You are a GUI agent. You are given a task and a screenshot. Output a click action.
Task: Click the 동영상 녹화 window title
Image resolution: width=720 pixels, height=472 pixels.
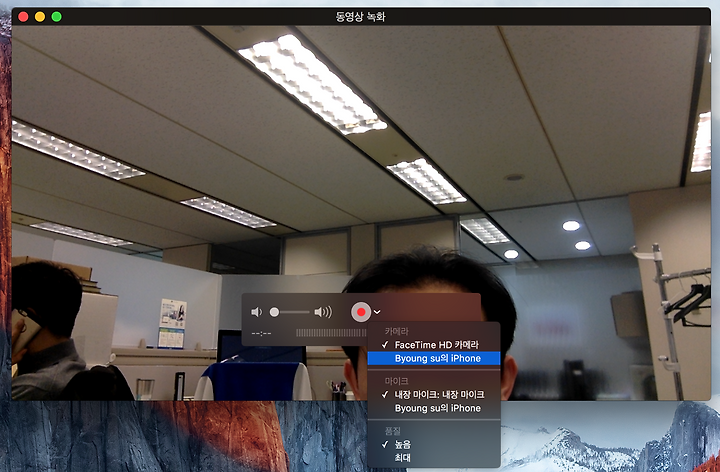point(360,17)
